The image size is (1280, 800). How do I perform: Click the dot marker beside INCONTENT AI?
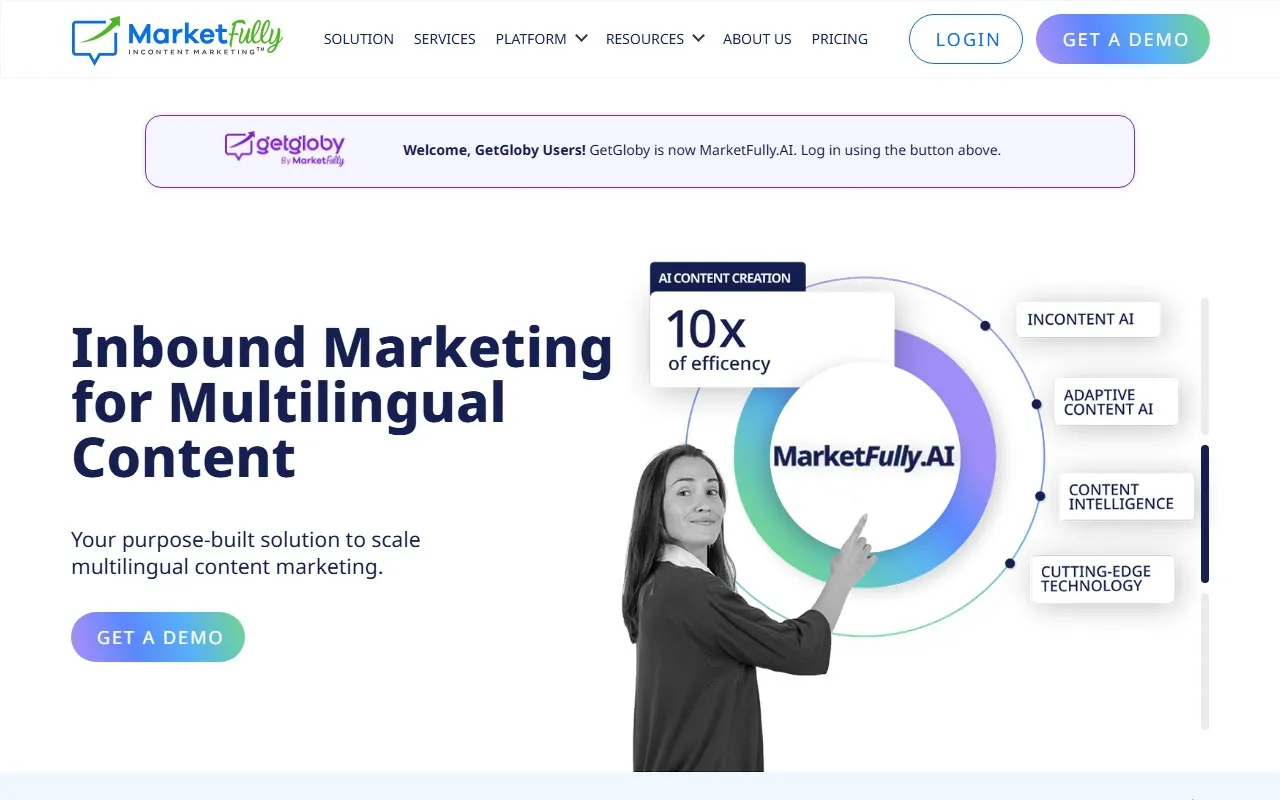pos(985,326)
